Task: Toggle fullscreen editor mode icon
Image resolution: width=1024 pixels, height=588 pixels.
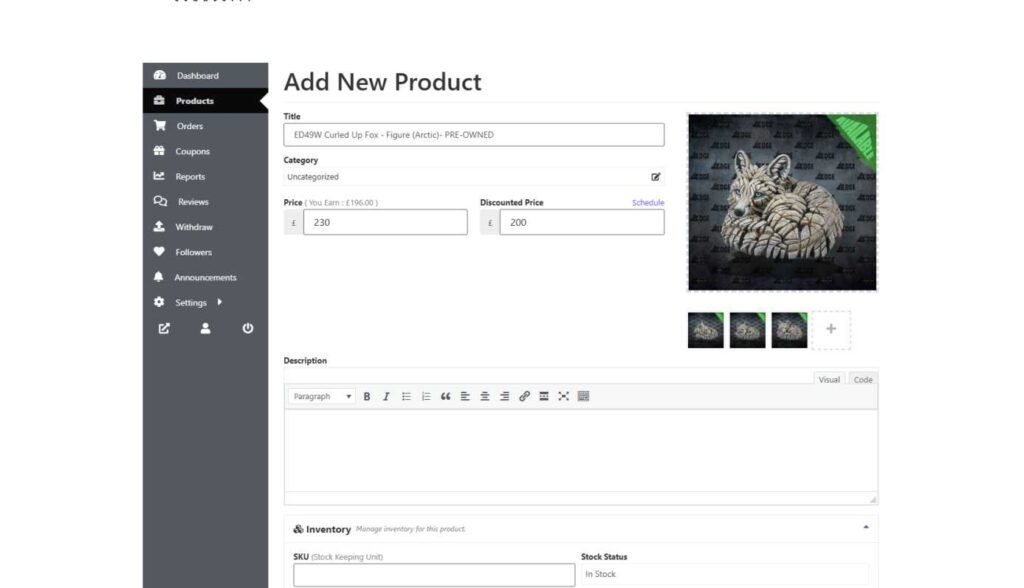Action: tap(564, 397)
